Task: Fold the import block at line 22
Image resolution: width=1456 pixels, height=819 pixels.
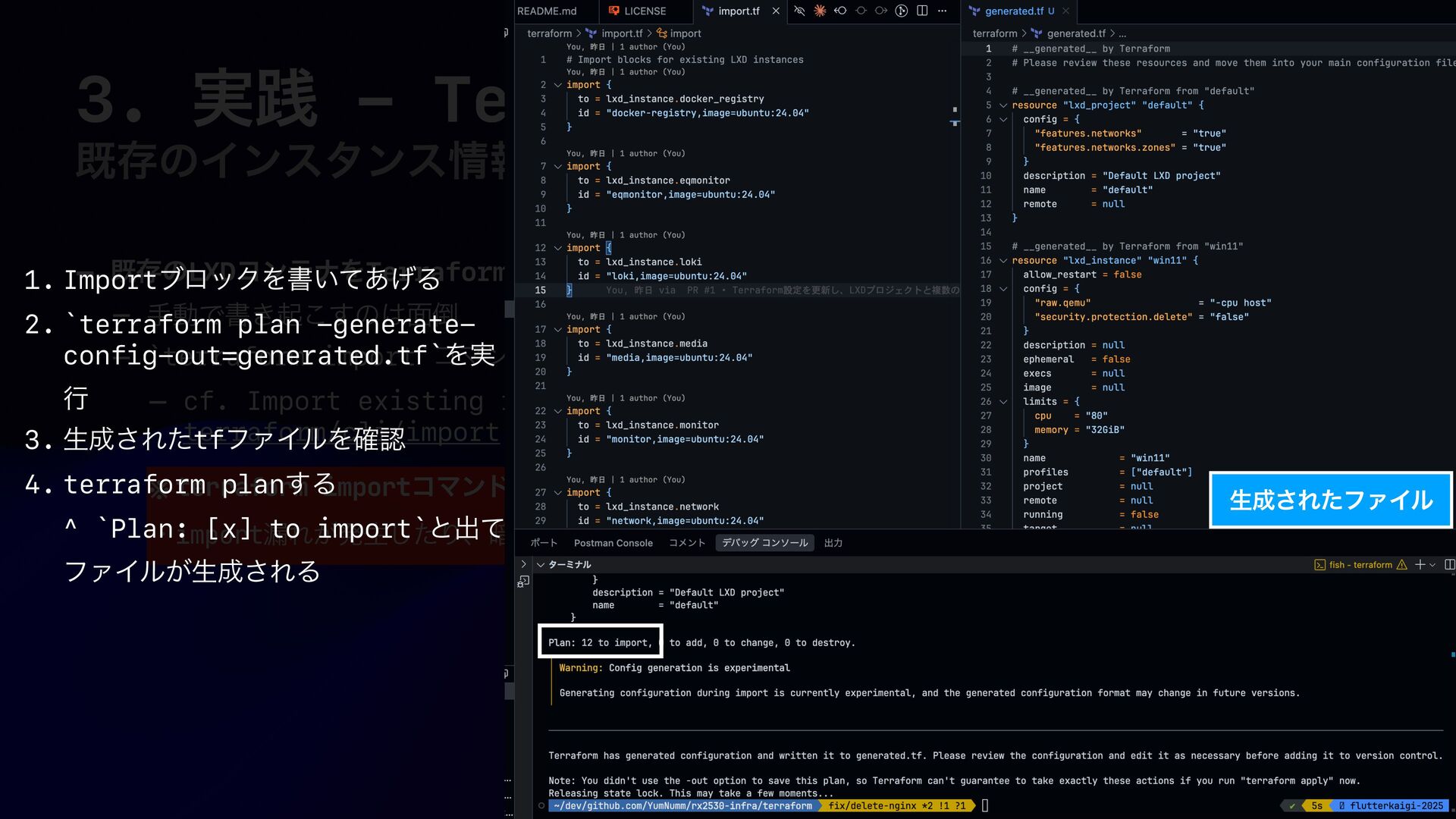Action: click(558, 411)
